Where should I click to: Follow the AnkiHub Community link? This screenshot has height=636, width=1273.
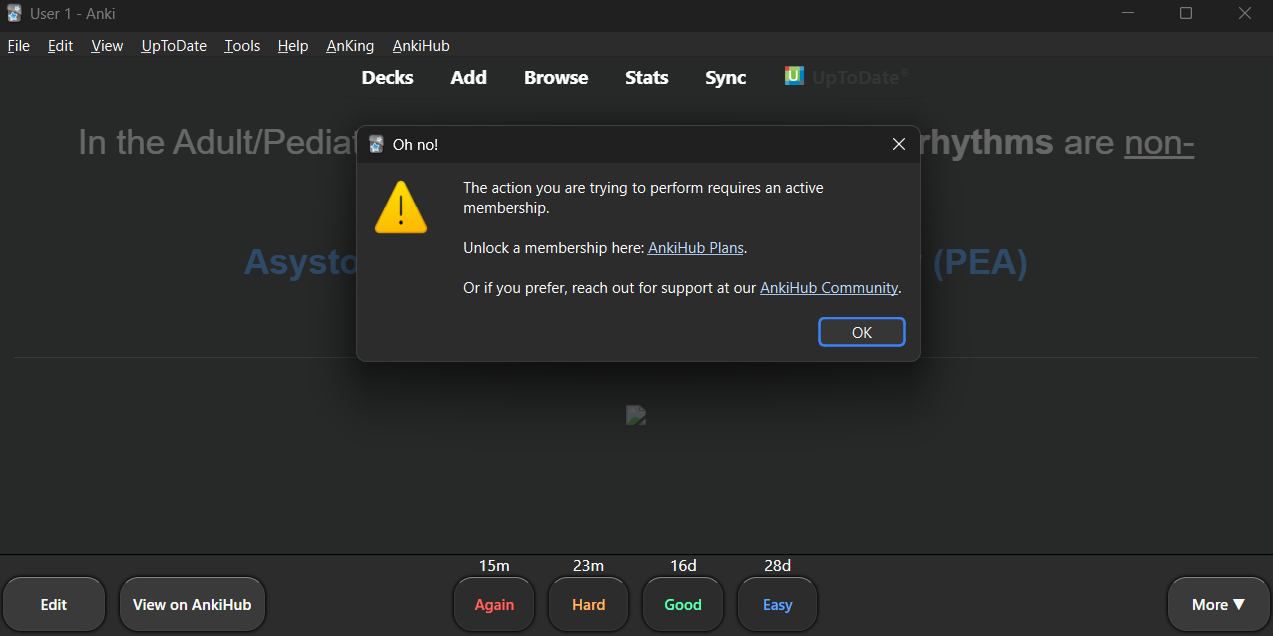[829, 288]
